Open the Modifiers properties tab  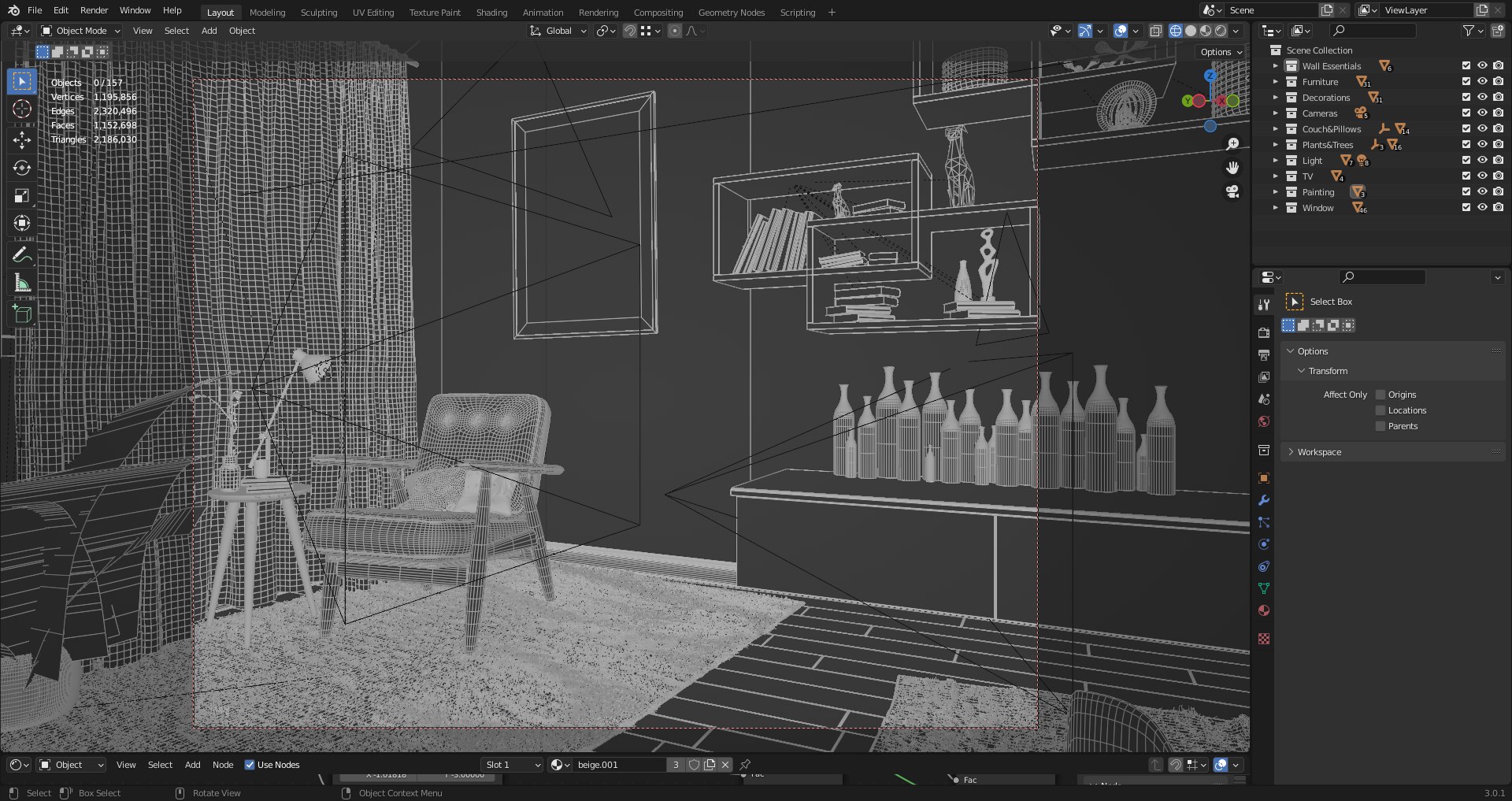click(1264, 500)
